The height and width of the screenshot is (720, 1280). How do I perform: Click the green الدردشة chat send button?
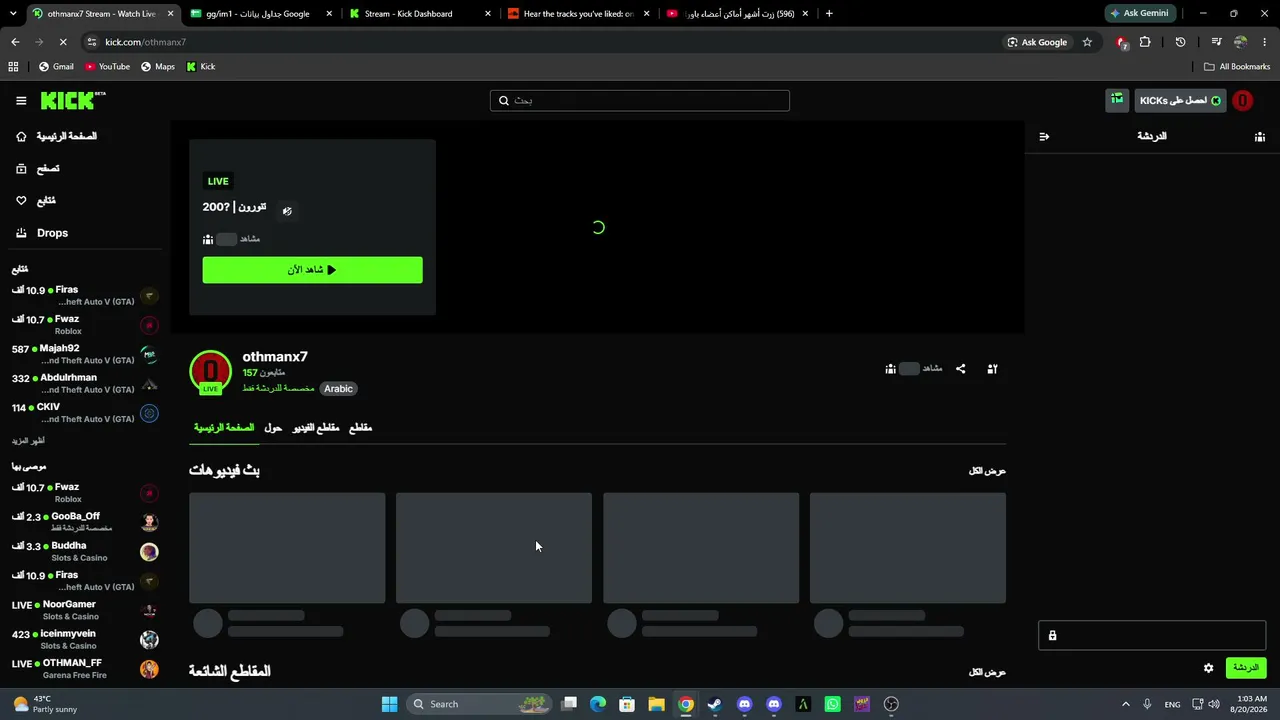click(x=1245, y=668)
